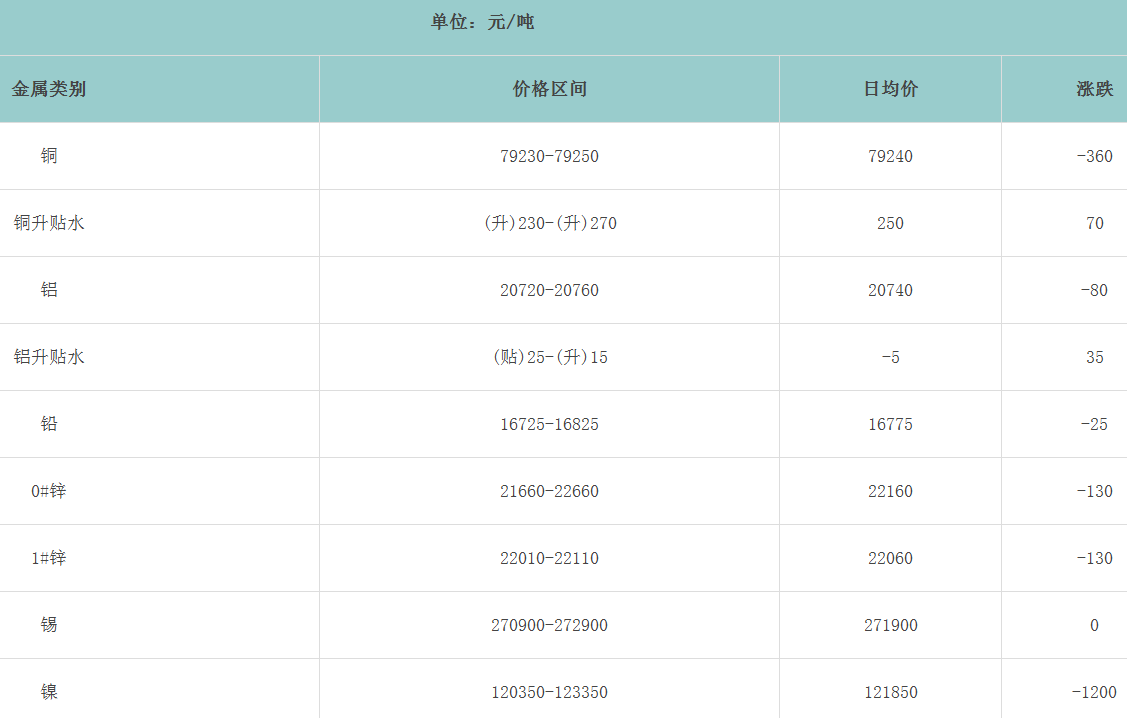Click the 涨跌 column header
The image size is (1127, 718).
(1094, 89)
